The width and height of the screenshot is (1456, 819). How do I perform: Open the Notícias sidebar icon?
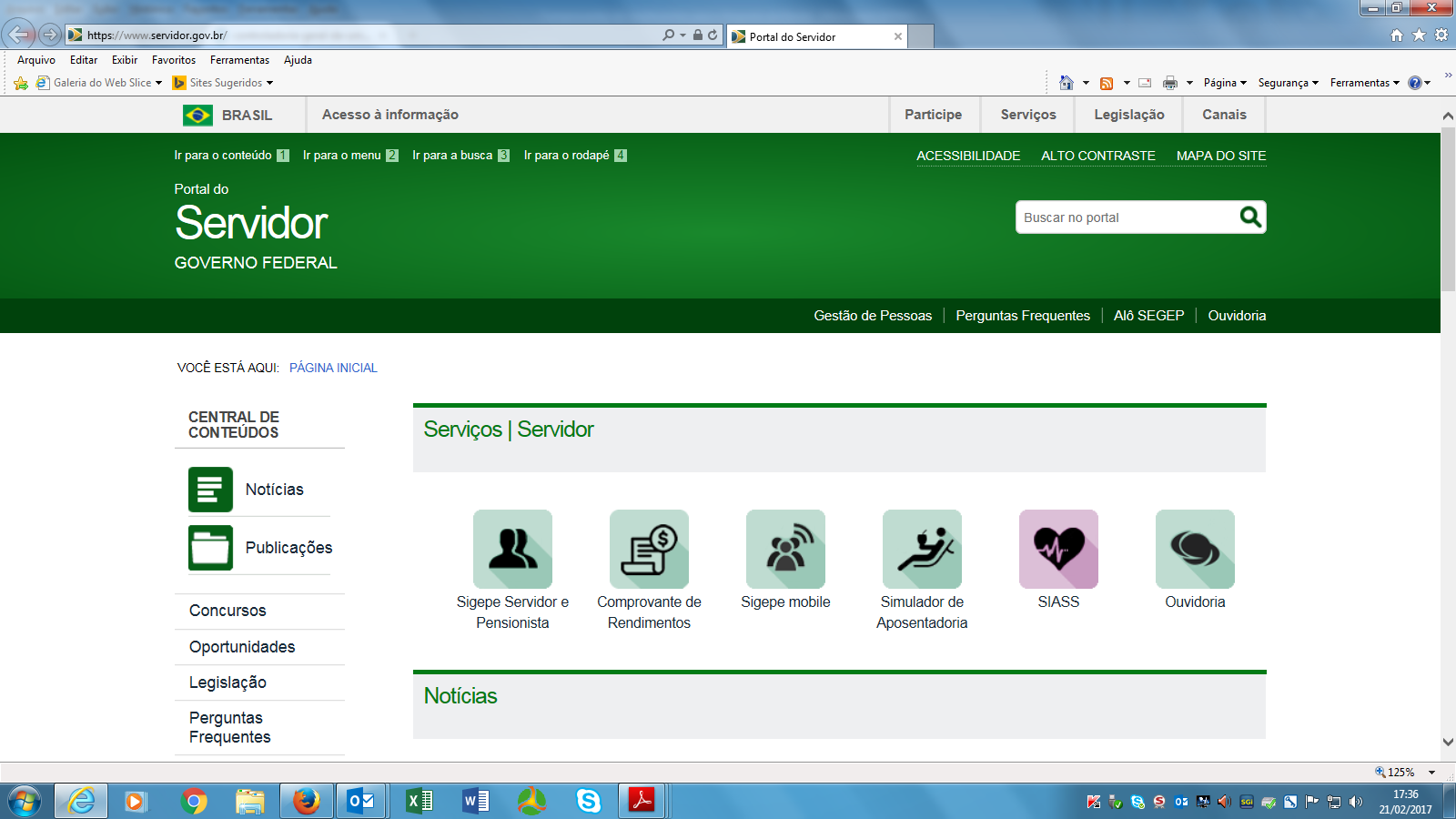point(210,490)
